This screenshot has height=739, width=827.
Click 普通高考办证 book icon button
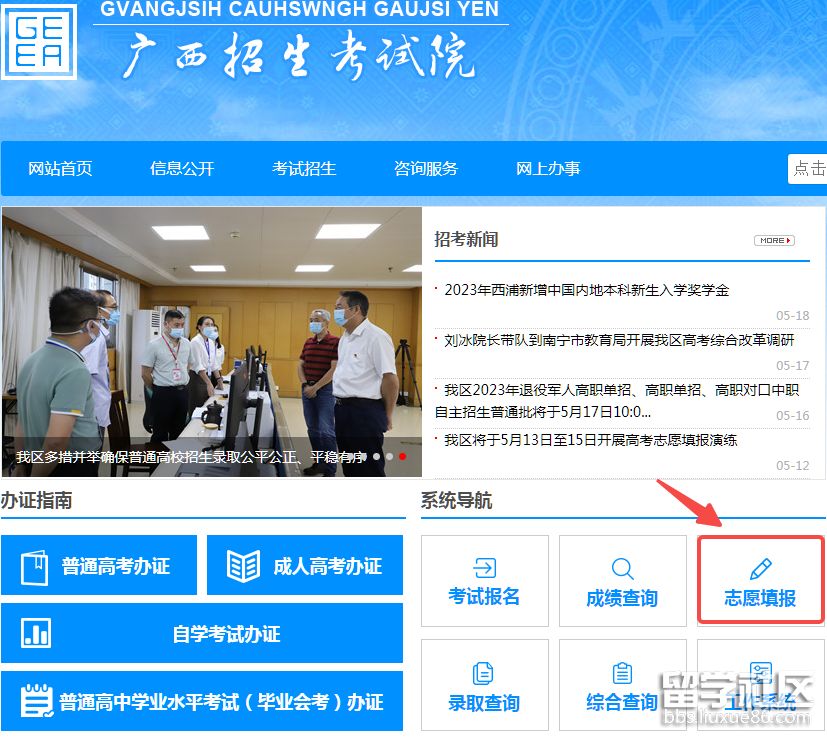click(x=99, y=566)
